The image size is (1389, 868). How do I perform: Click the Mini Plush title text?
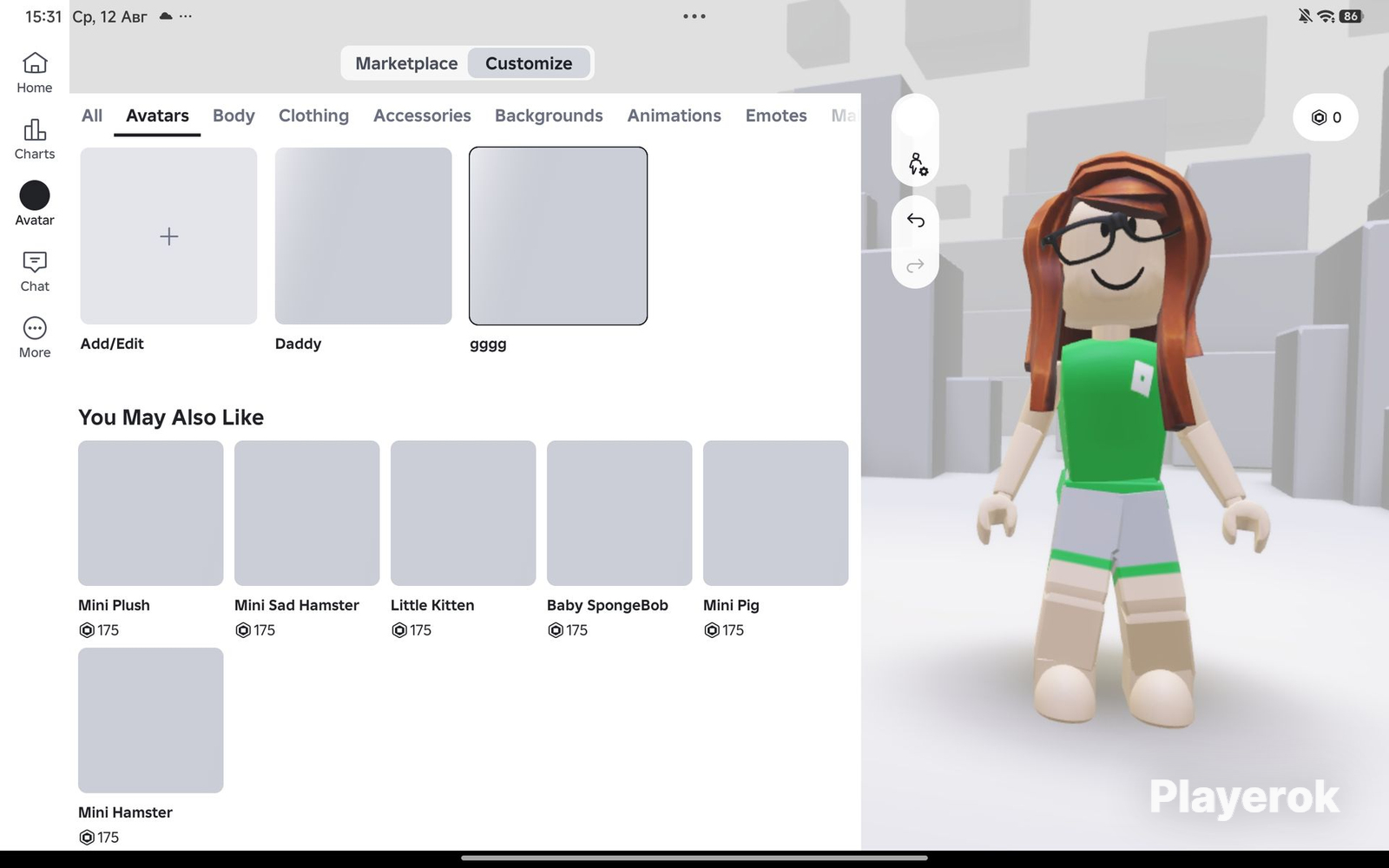point(114,605)
